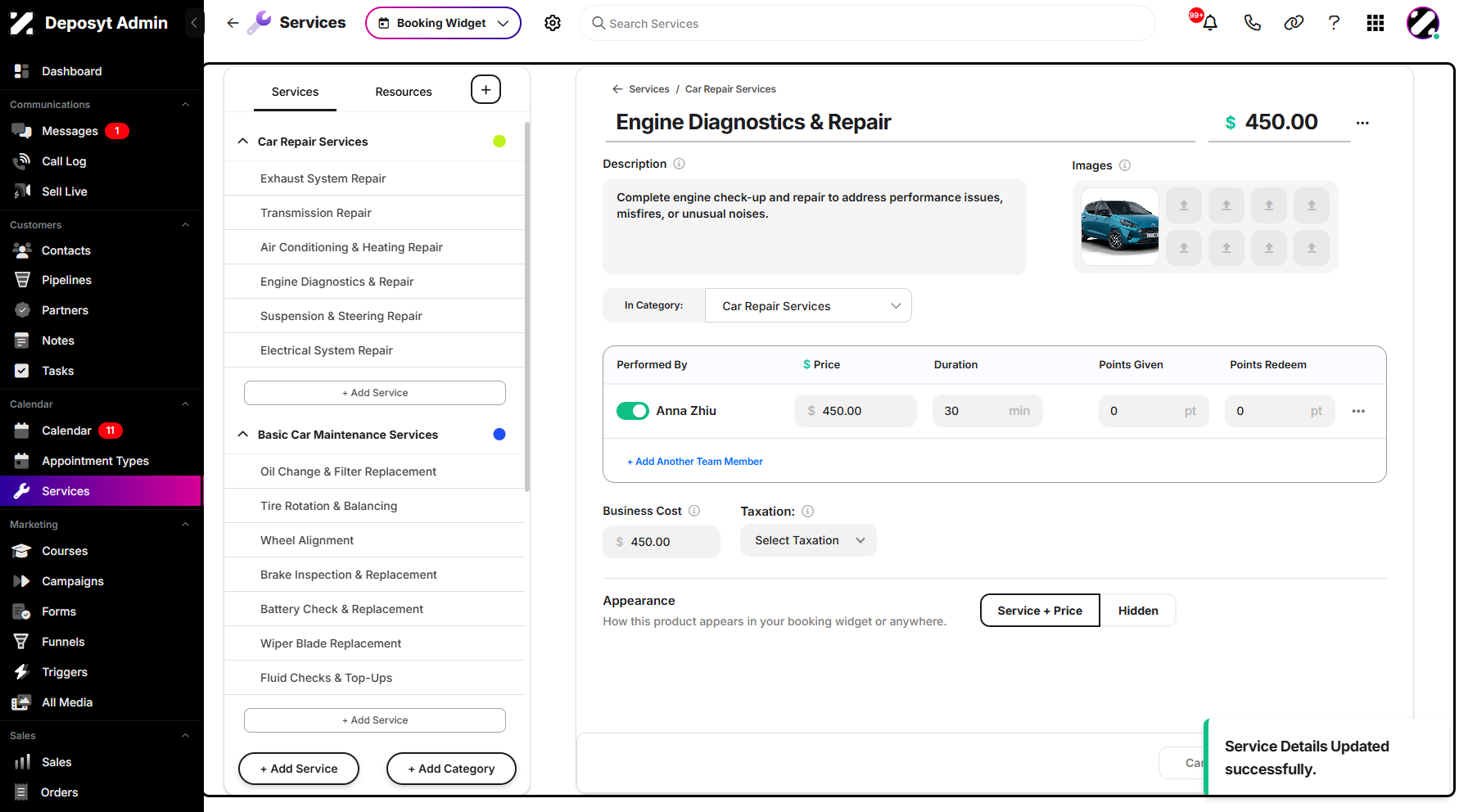The image size is (1459, 812).
Task: Switch to the Resources tab
Action: [404, 92]
